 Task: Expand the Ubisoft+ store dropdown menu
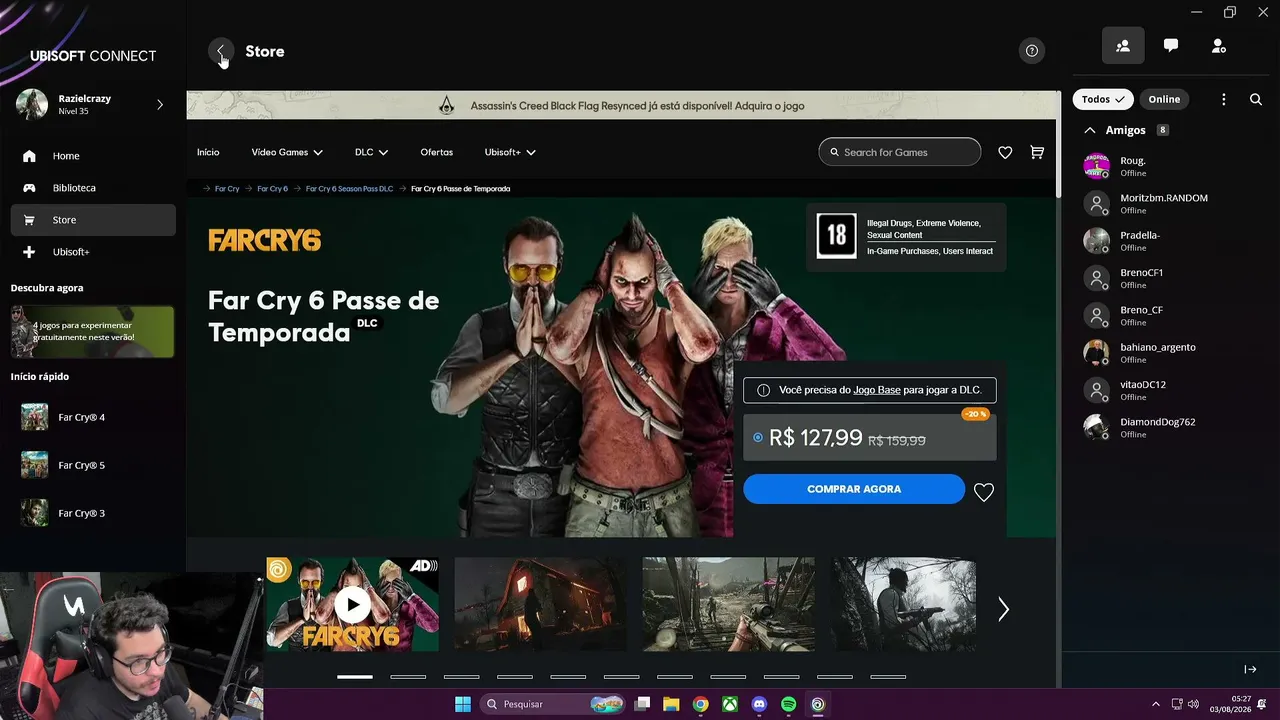click(510, 152)
